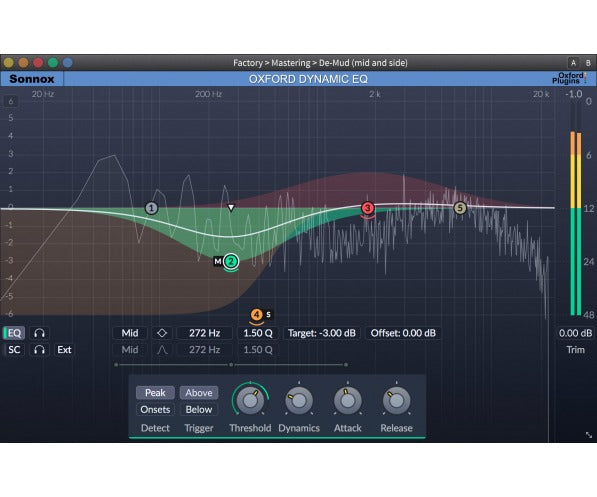This screenshot has height=497, width=597.
Task: Click the side-chain 272 Hz frequency field
Action: [x=204, y=350]
